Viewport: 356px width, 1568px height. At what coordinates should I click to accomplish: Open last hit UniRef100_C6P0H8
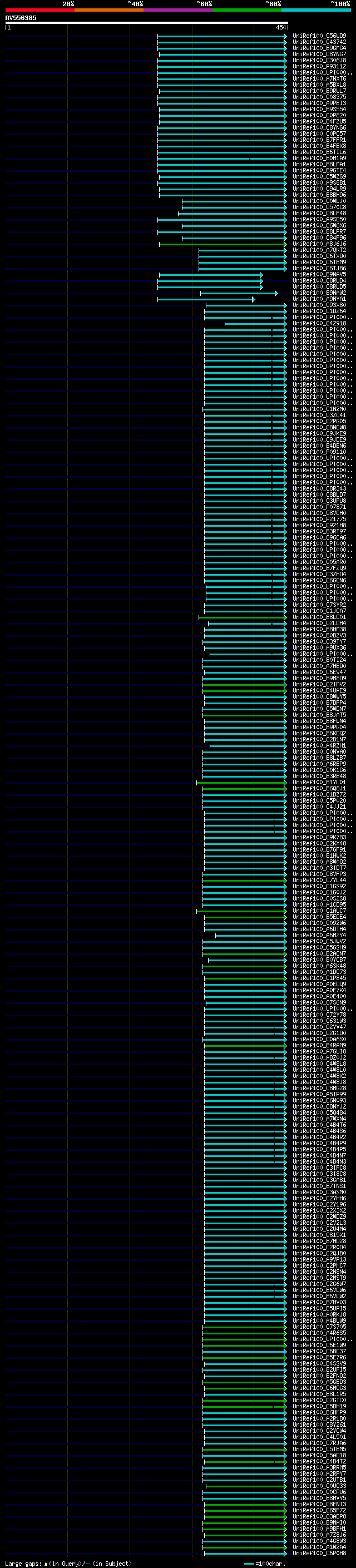(319, 1553)
